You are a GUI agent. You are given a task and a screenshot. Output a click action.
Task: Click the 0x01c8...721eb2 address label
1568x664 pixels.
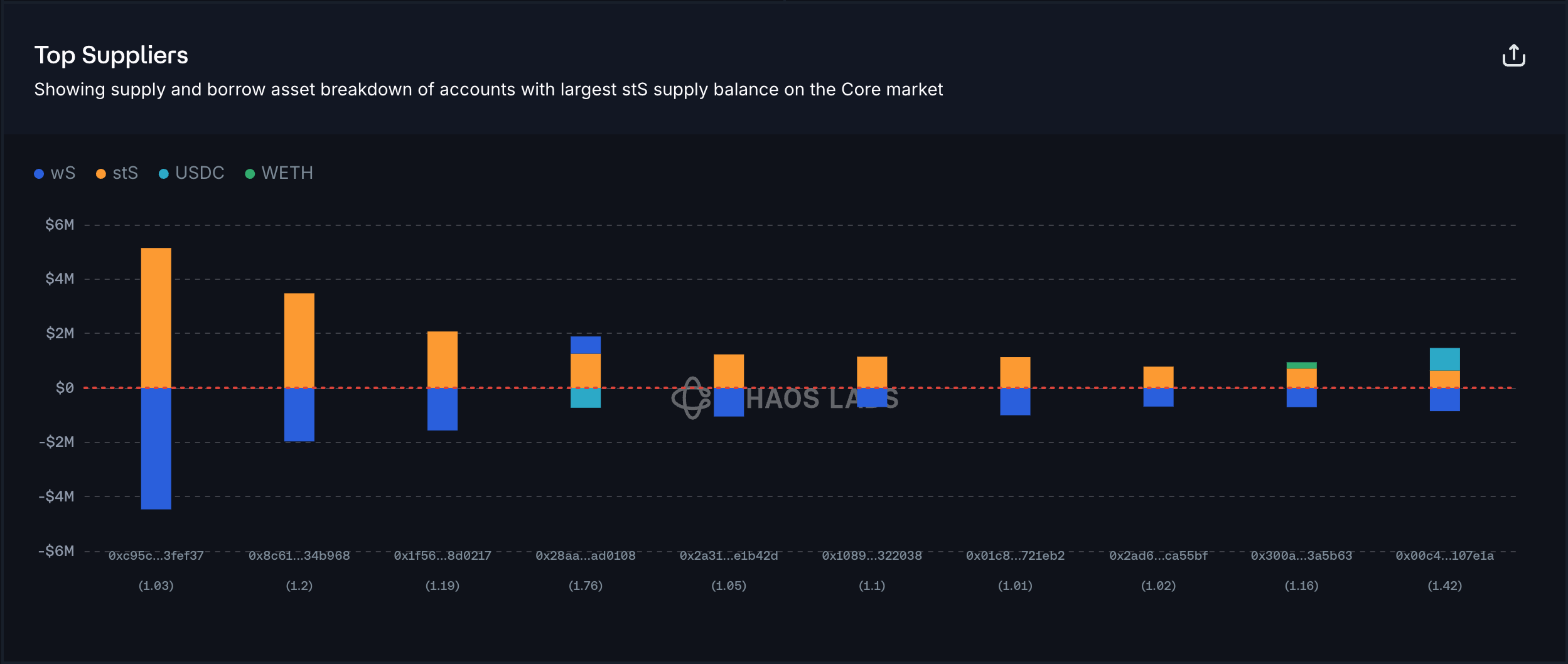[x=1015, y=555]
